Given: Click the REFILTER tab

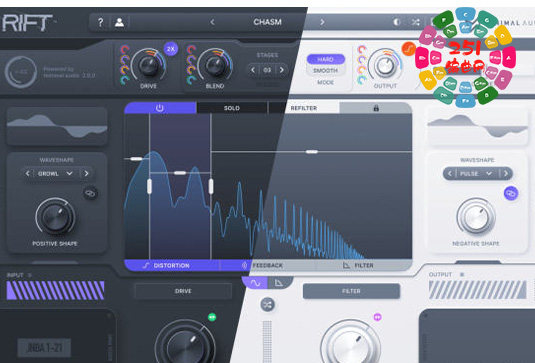Looking at the screenshot, I should tap(304, 108).
